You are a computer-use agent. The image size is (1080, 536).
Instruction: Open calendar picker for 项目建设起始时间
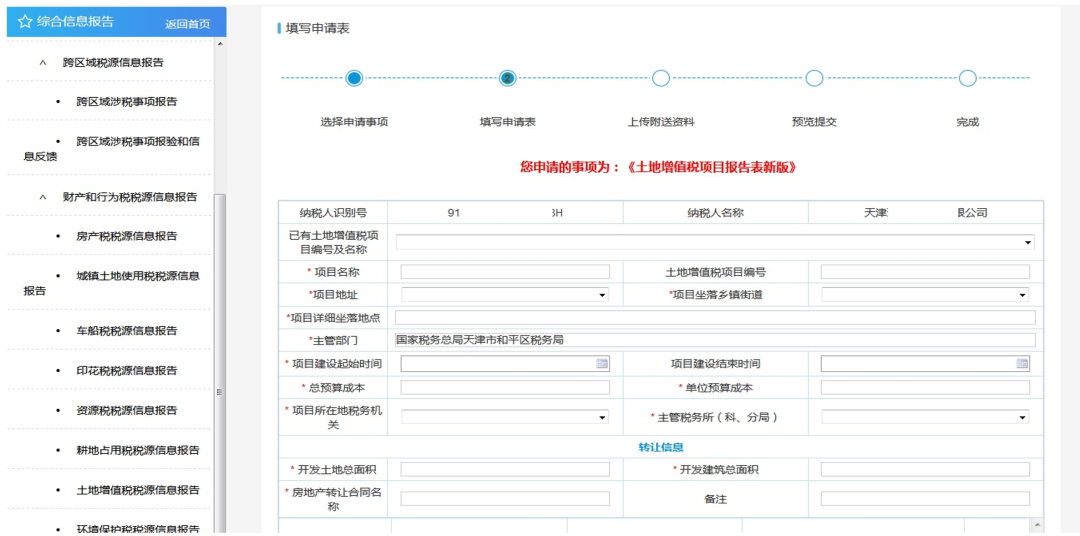click(x=602, y=363)
